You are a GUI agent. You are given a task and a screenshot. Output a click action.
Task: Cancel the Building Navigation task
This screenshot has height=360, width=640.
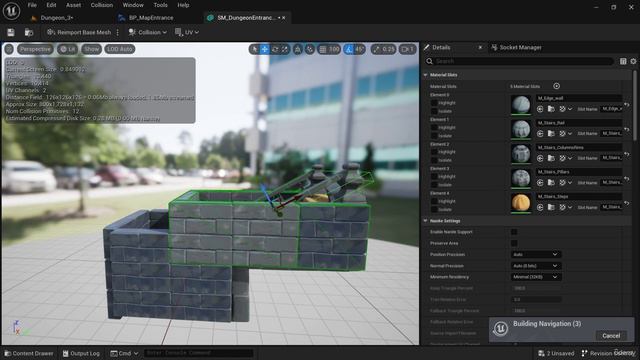click(611, 336)
